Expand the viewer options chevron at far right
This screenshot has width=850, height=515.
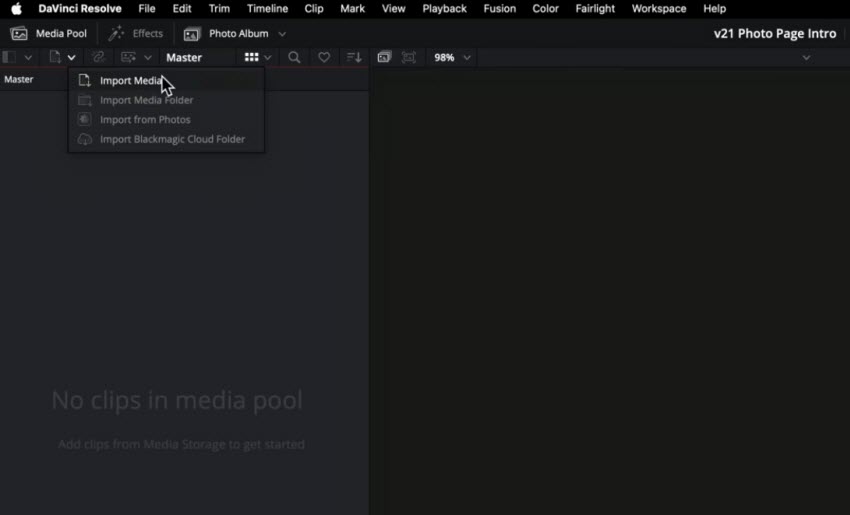[x=806, y=57]
